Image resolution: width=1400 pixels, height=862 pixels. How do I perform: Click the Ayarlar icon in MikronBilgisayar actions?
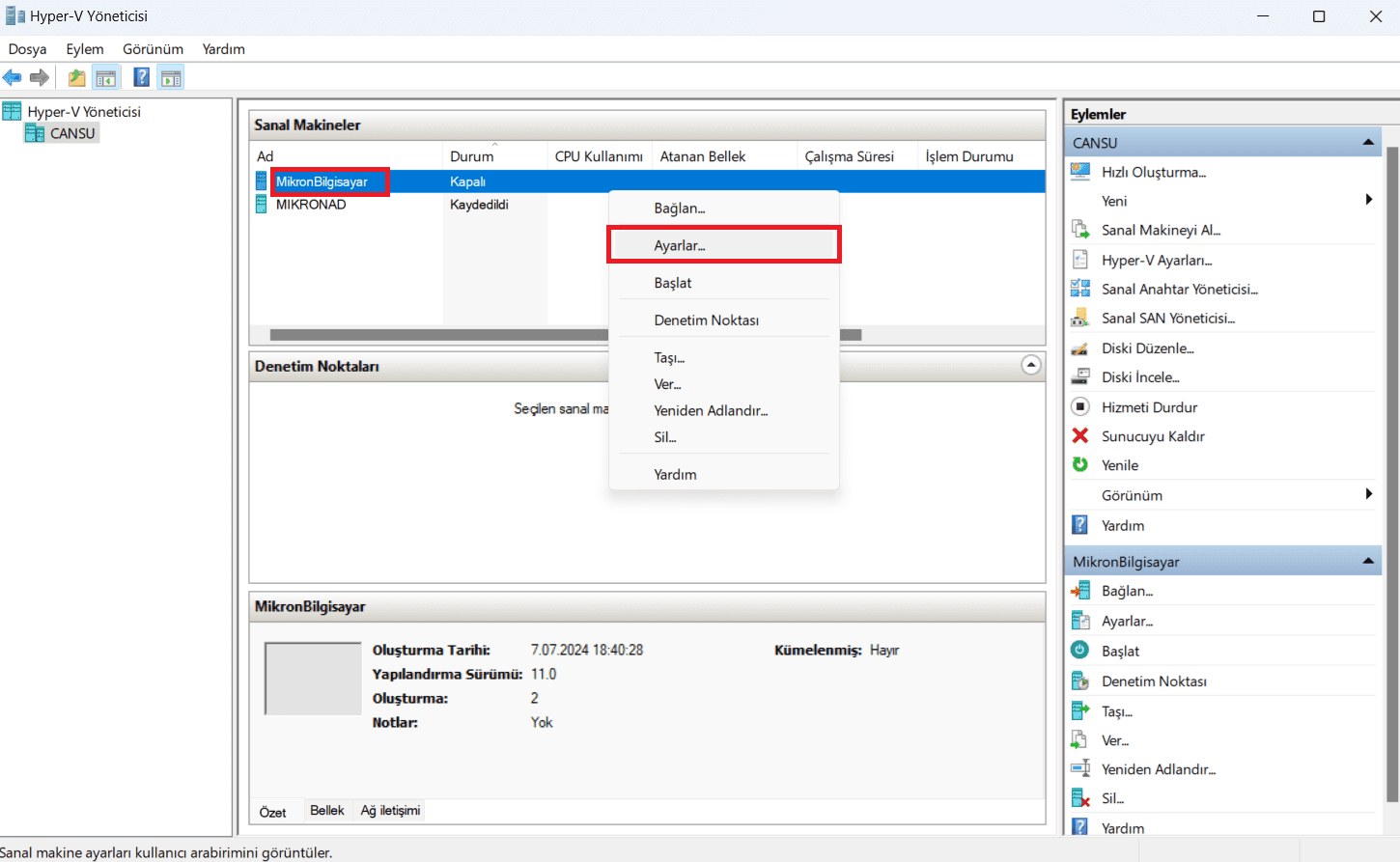click(x=1080, y=621)
